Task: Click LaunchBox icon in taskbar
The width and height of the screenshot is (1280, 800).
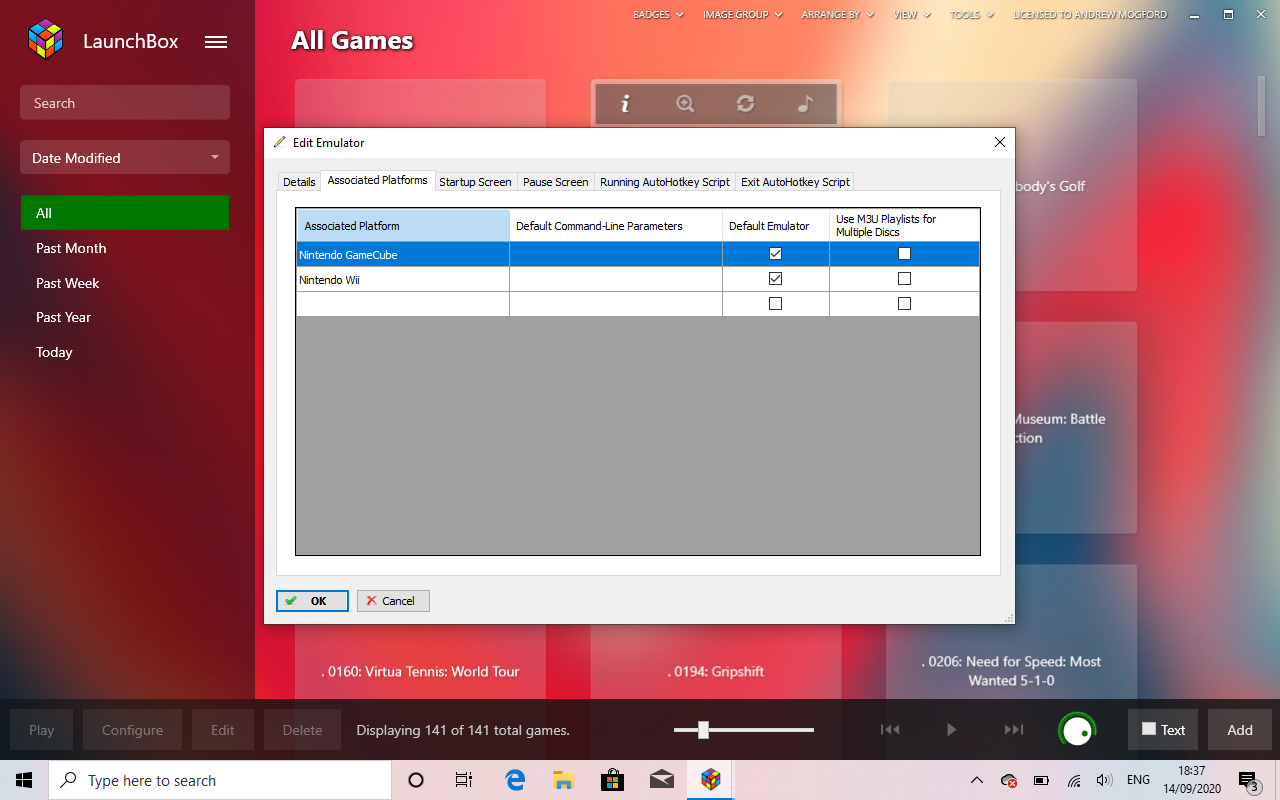Action: 710,780
